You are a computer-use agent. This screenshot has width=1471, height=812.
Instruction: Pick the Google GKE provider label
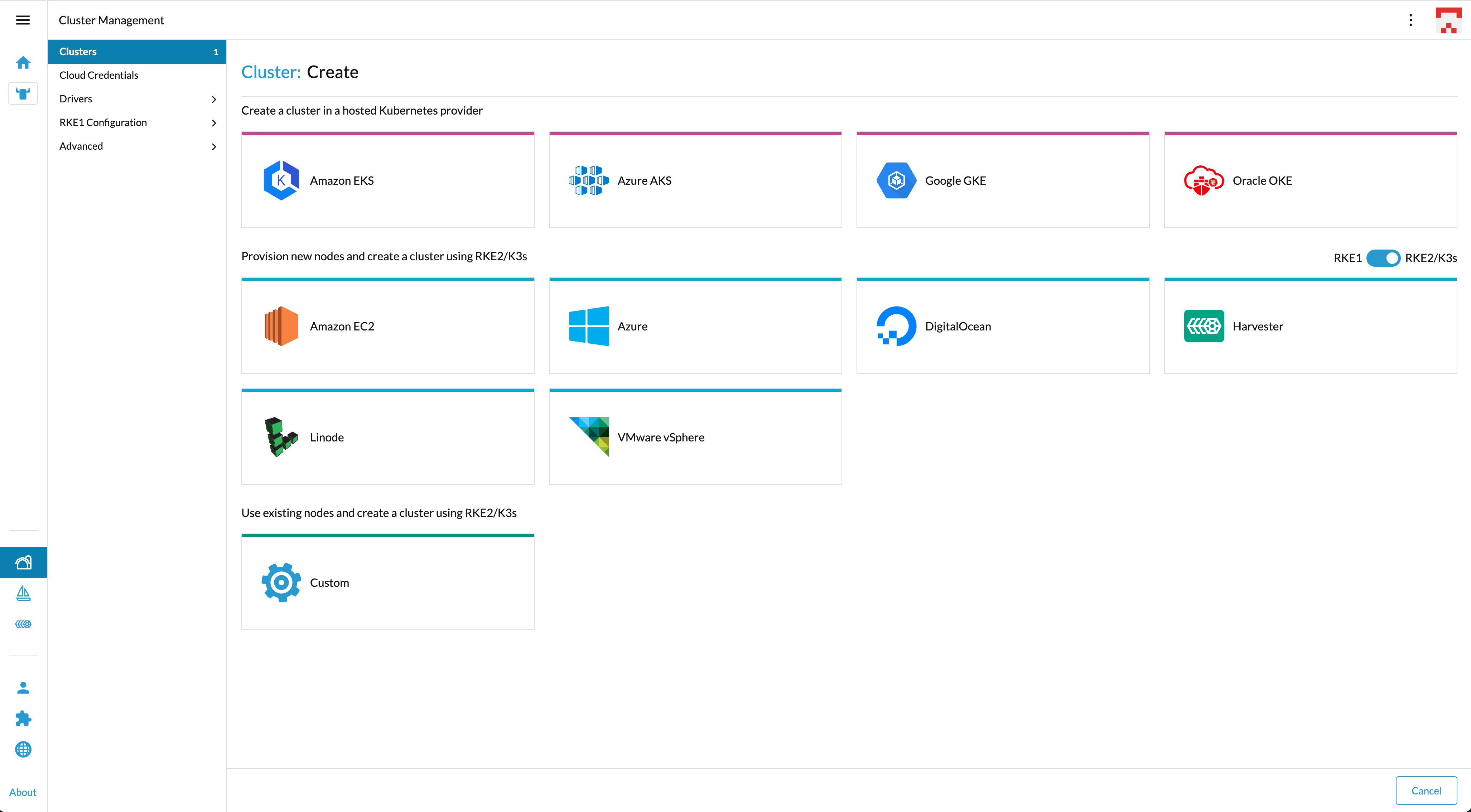(x=955, y=181)
